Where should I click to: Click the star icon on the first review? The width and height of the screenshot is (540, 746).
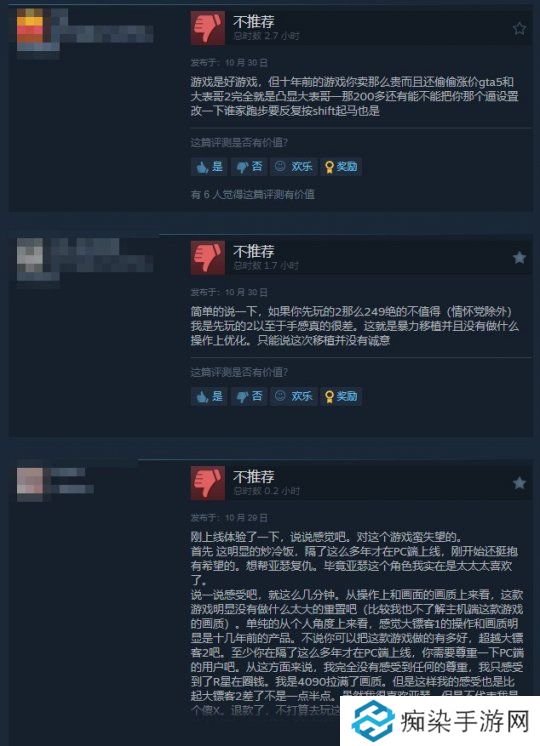coord(519,29)
